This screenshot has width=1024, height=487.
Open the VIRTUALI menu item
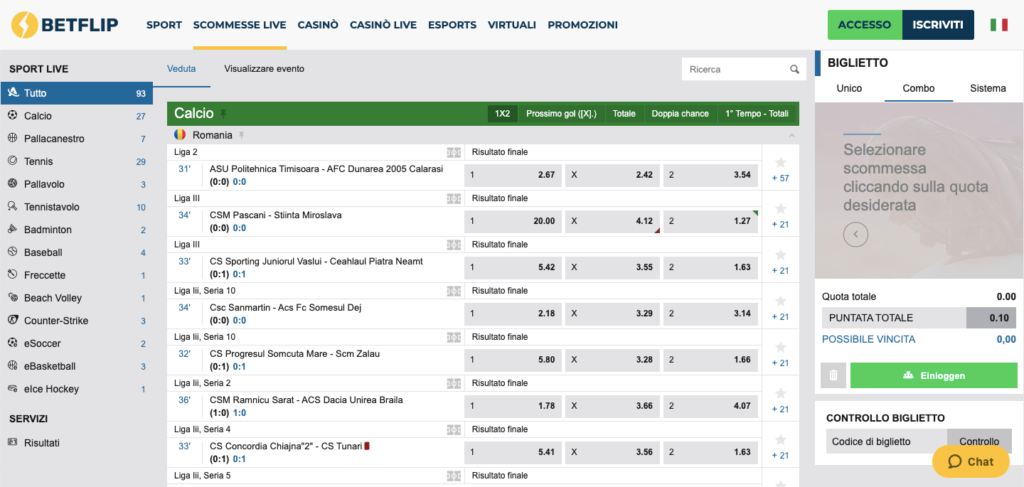pos(512,25)
